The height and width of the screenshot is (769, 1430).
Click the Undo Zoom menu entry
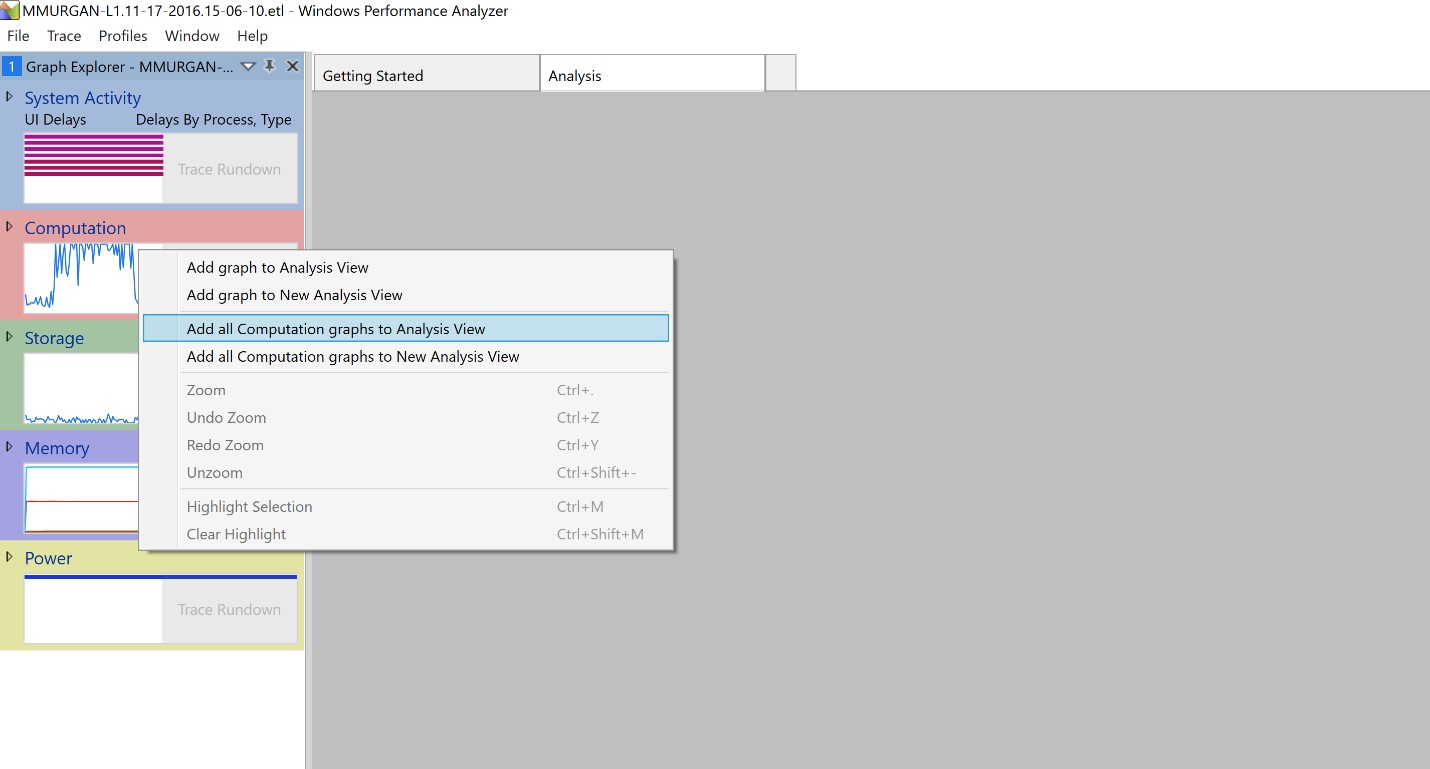406,417
